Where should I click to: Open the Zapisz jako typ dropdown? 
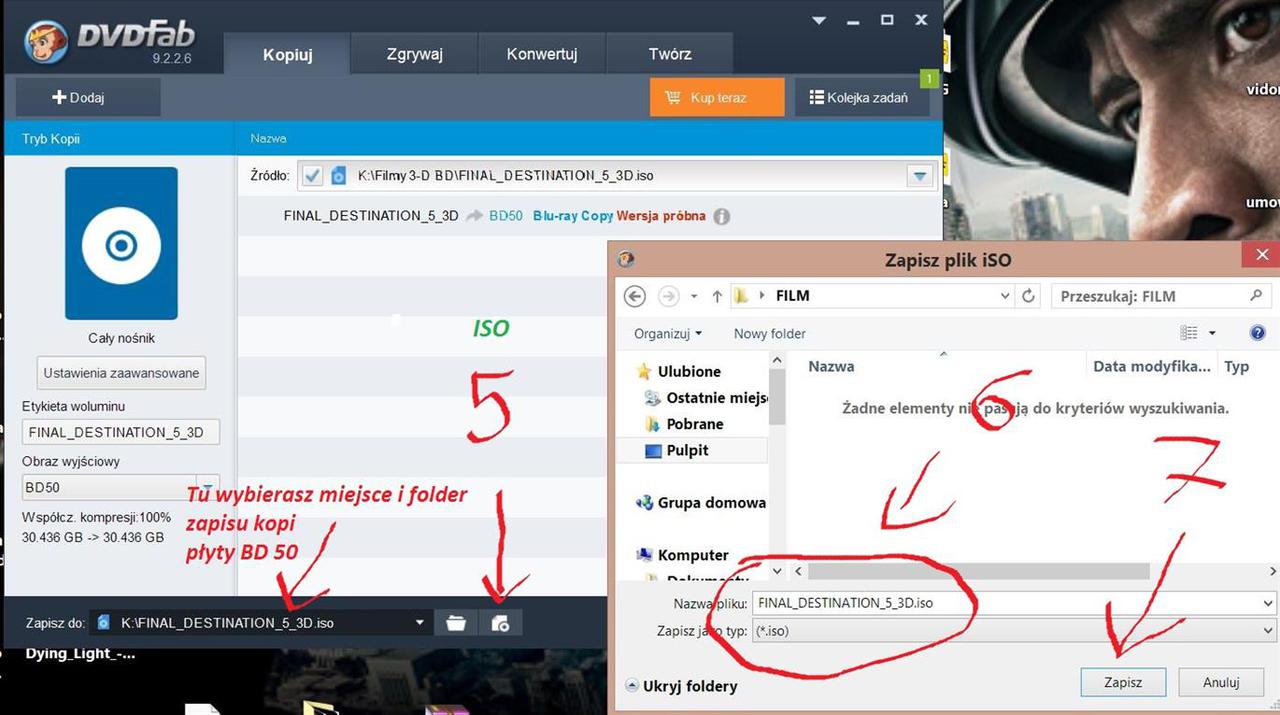(1014, 631)
